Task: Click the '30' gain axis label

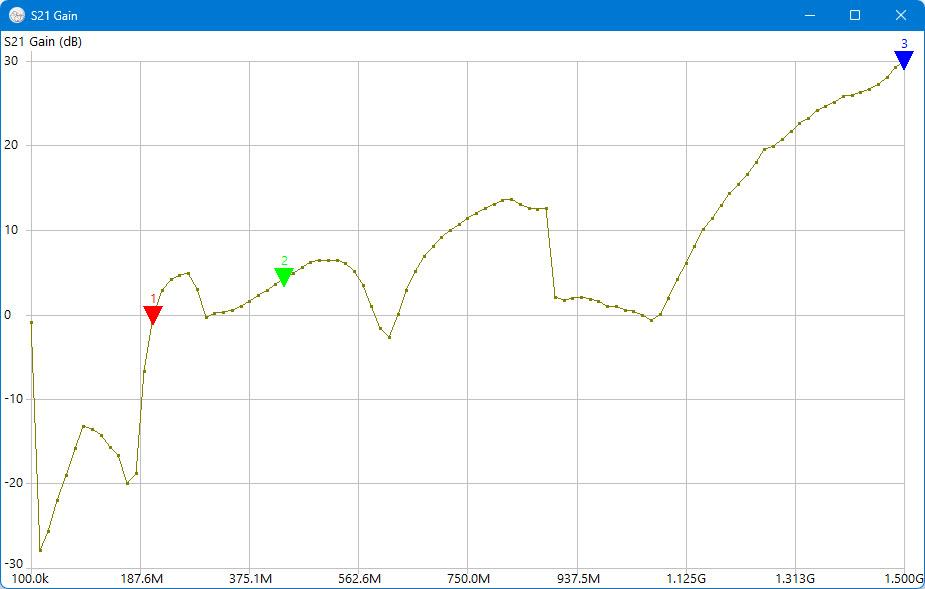Action: (x=11, y=61)
